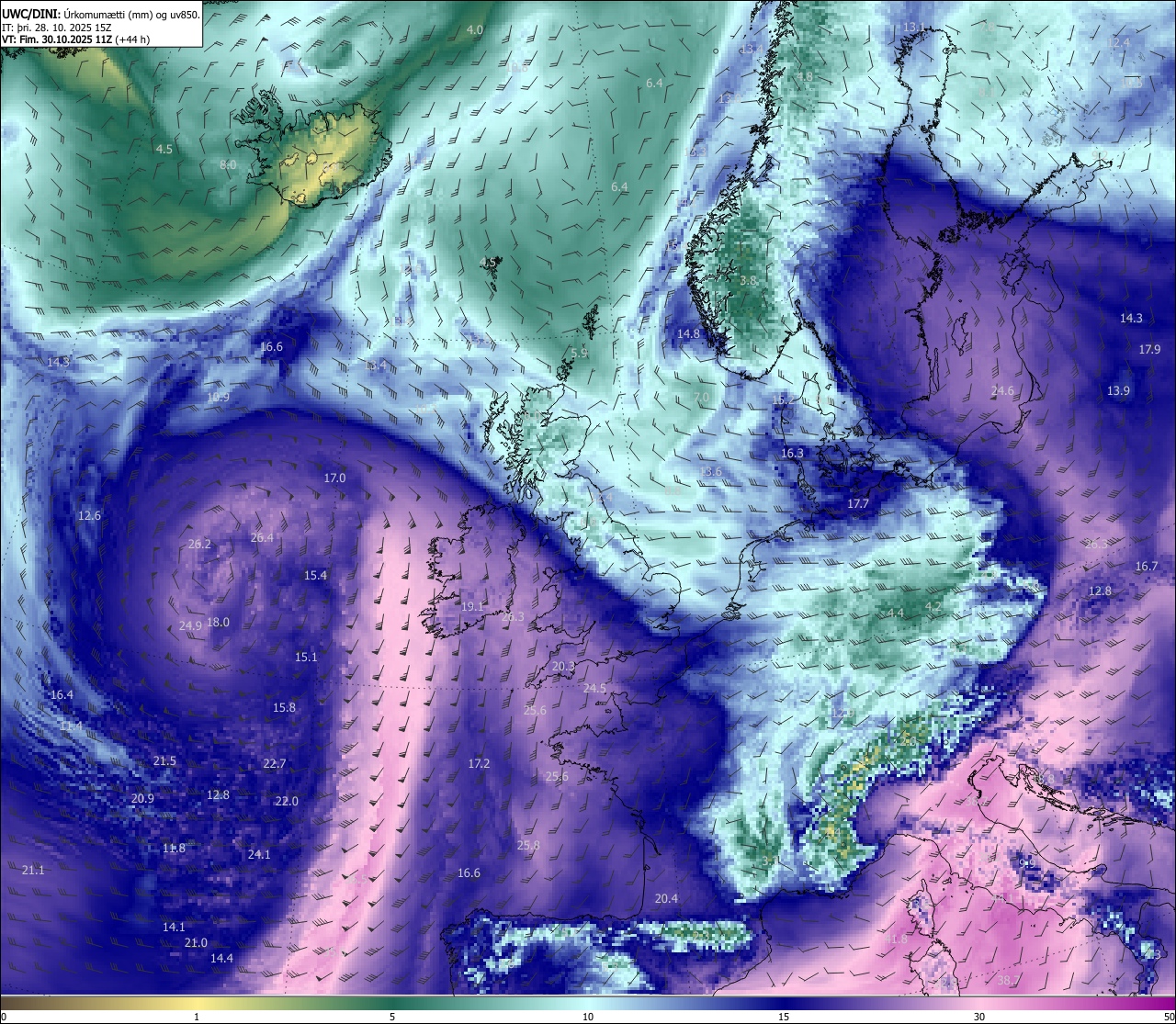The height and width of the screenshot is (1024, 1176).
Task: Click the 50 tick on the color scale
Action: [1169, 1017]
